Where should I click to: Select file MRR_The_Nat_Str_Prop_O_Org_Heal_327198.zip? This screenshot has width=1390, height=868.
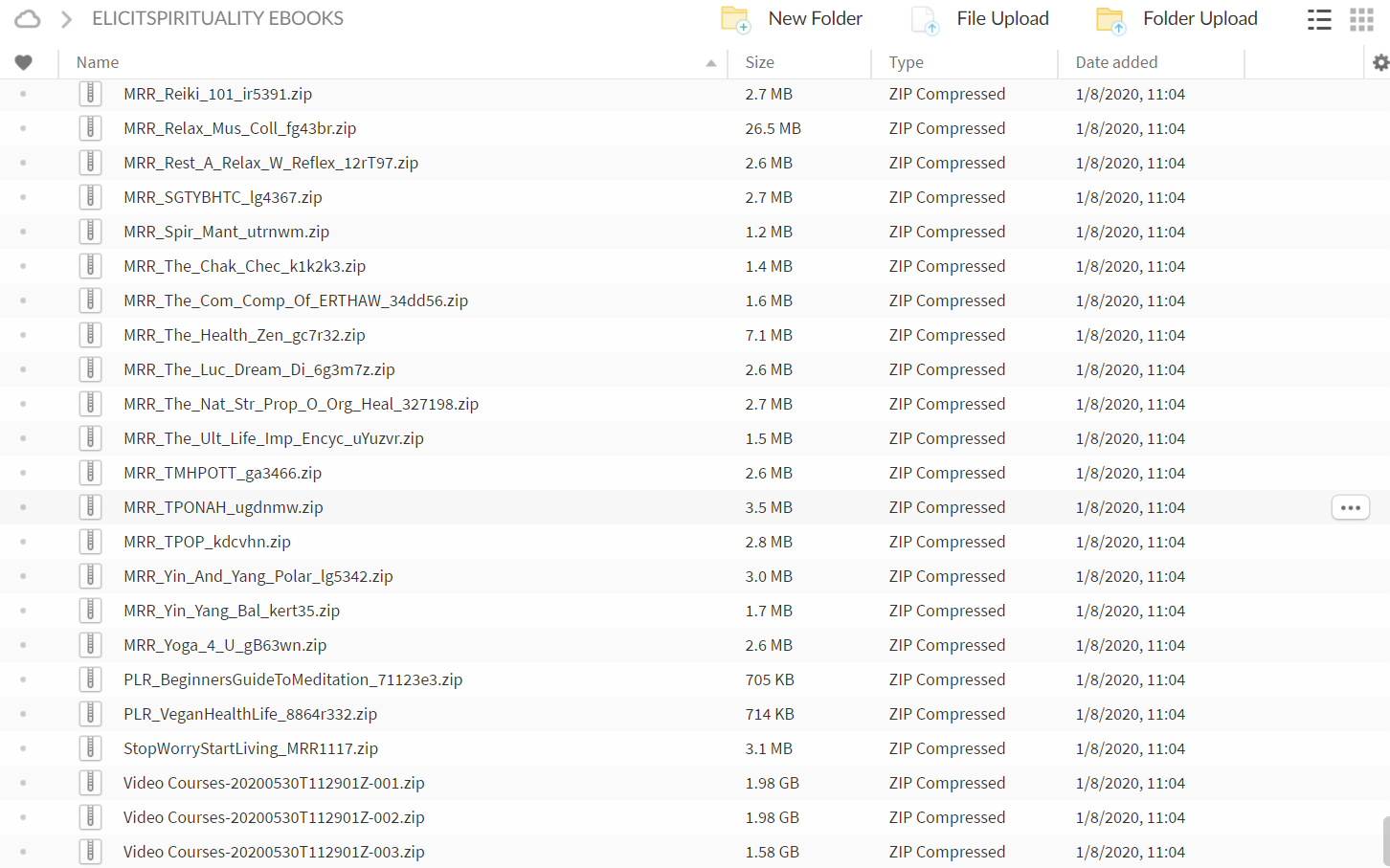pyautogui.click(x=301, y=404)
